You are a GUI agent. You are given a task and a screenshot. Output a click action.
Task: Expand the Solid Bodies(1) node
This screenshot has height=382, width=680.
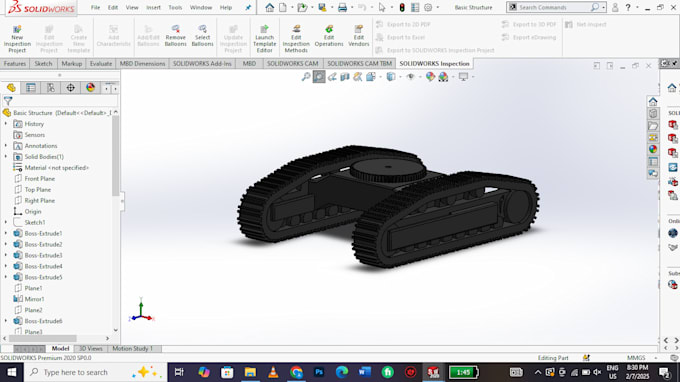[6, 157]
